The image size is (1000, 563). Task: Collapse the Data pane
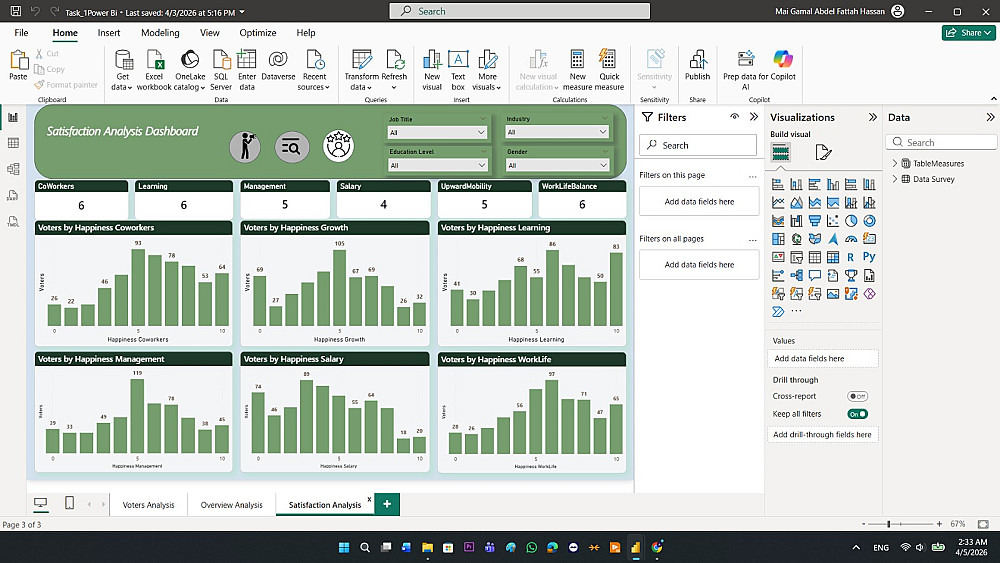(x=990, y=117)
